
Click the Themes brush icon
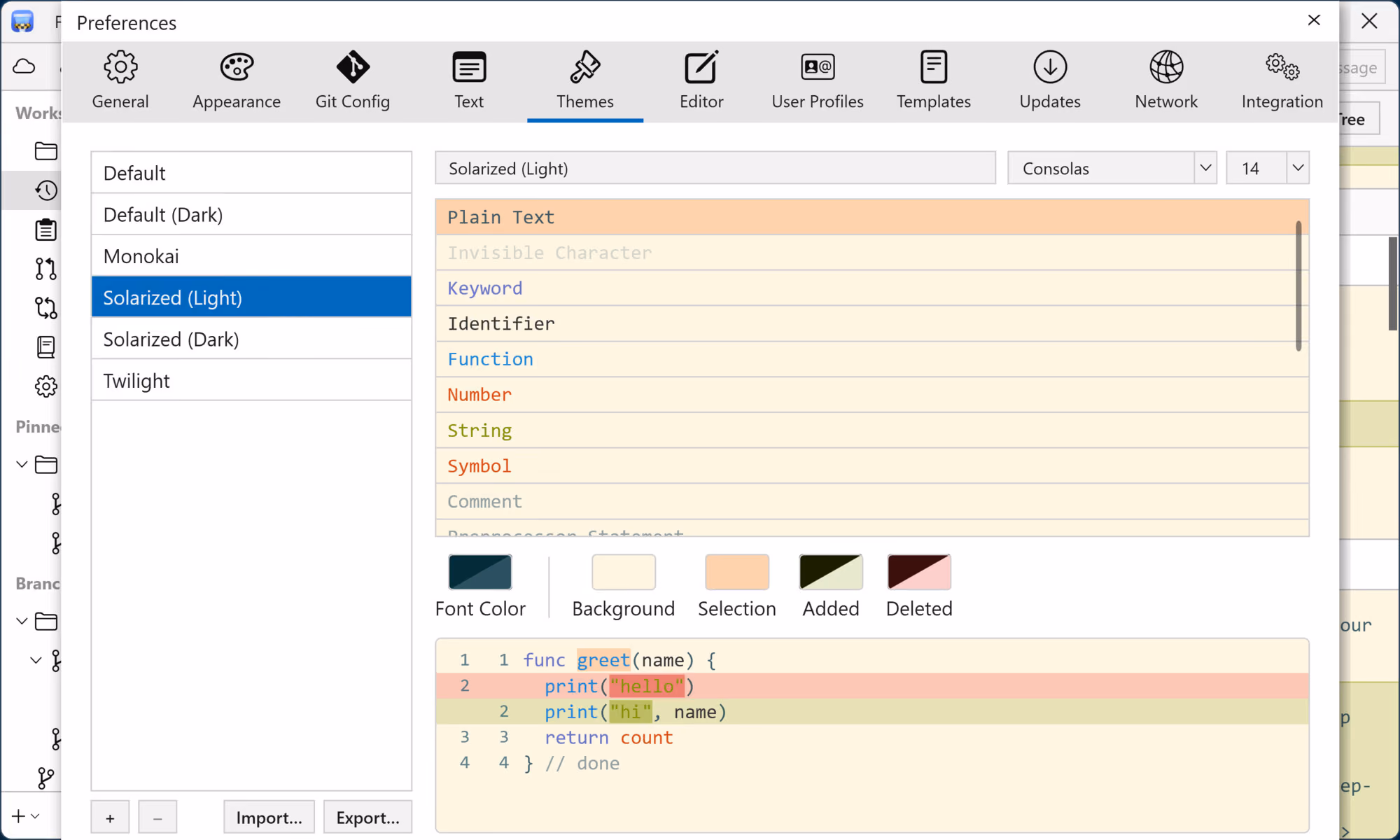(x=585, y=67)
